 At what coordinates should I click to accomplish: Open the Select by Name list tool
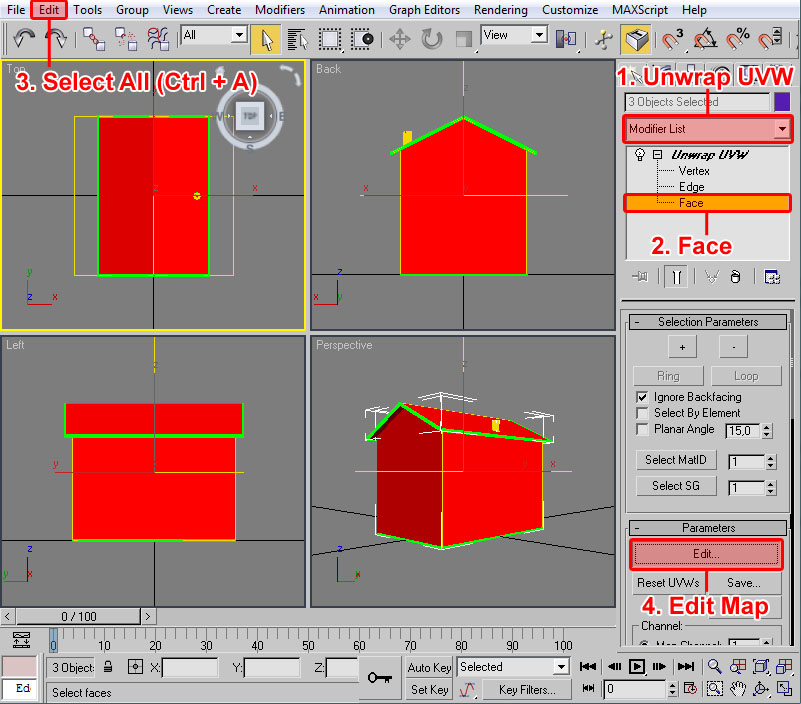[x=298, y=39]
